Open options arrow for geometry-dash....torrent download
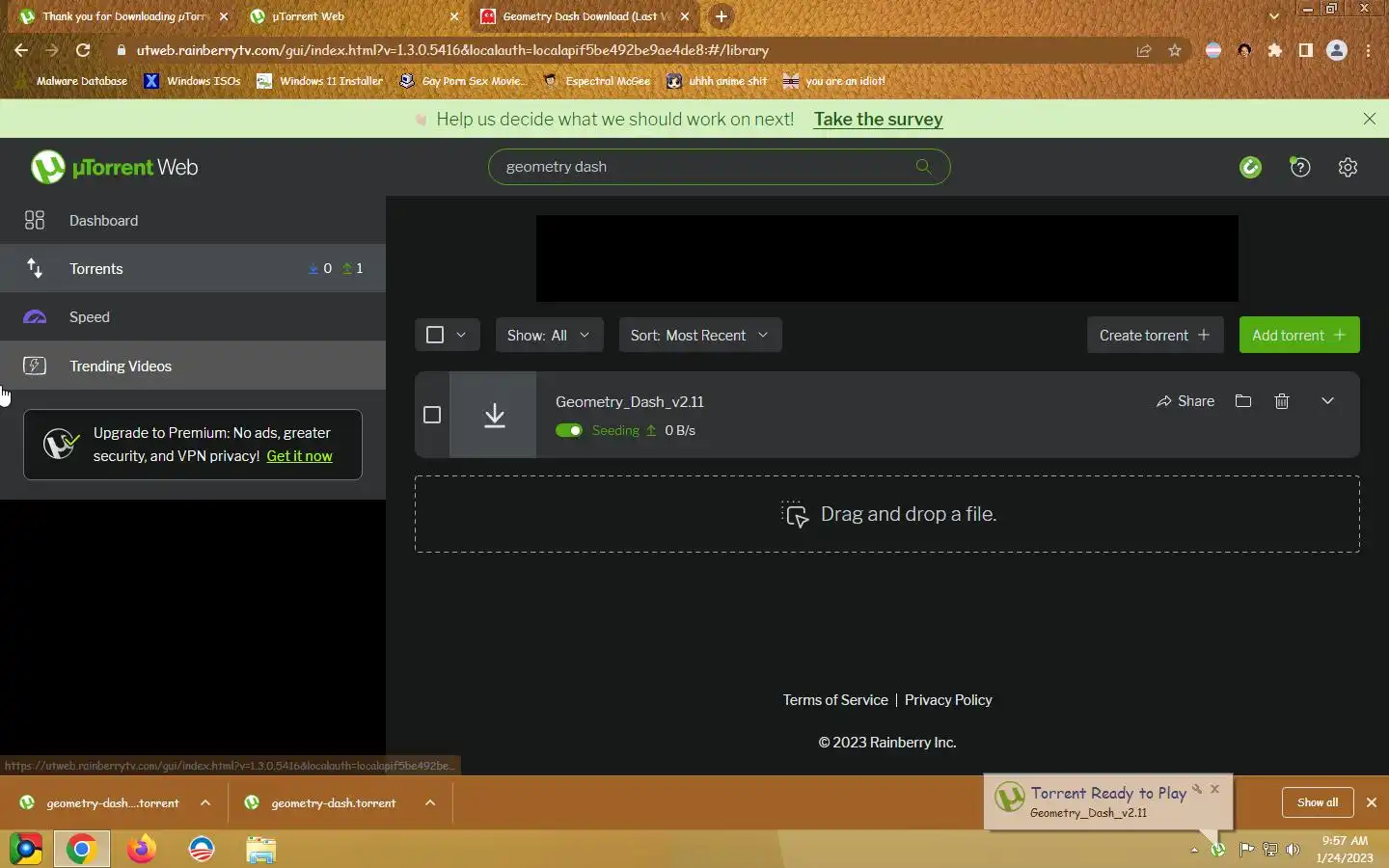This screenshot has width=1389, height=868. [205, 802]
